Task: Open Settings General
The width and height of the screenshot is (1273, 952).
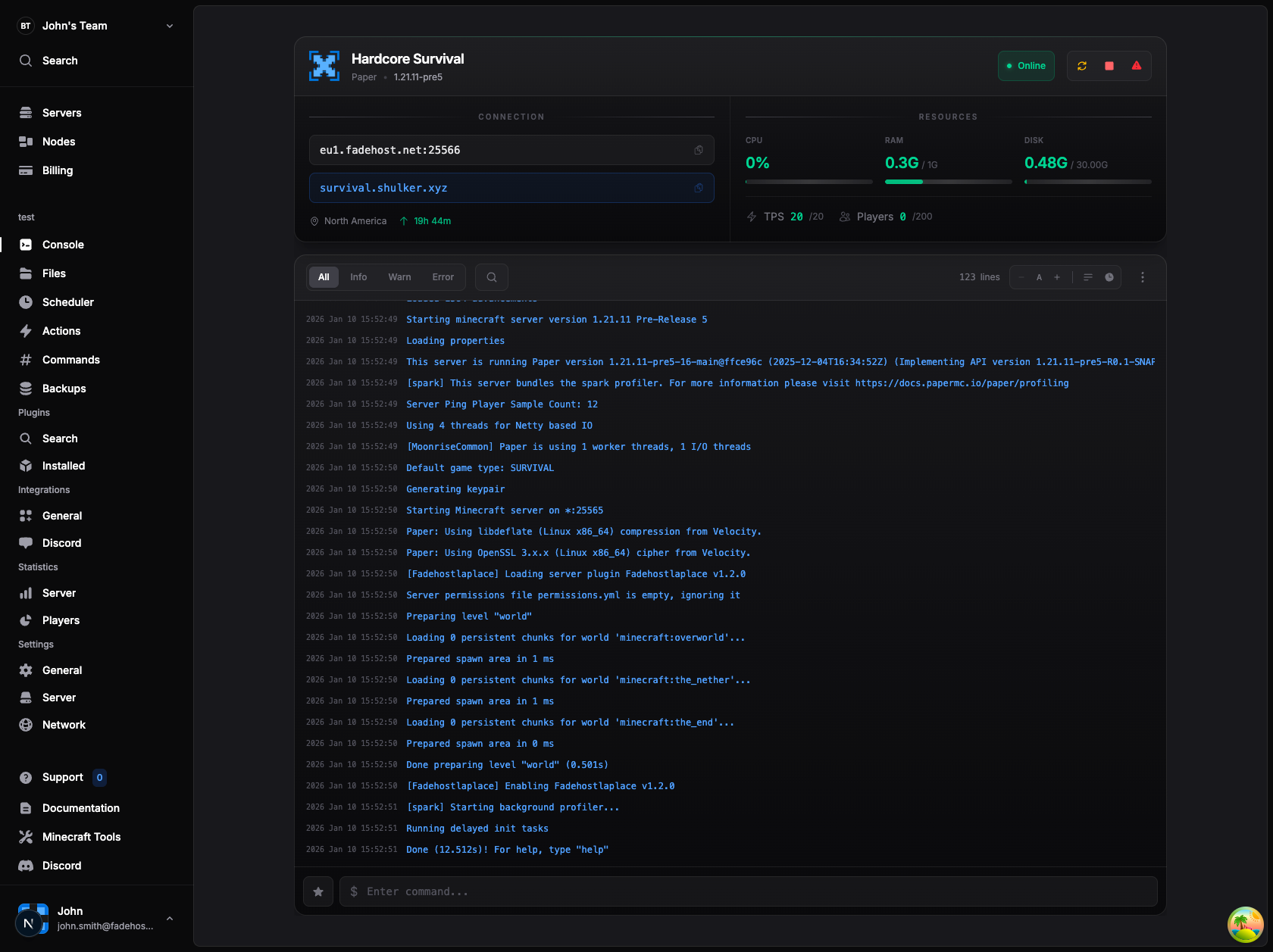Action: (x=96, y=670)
